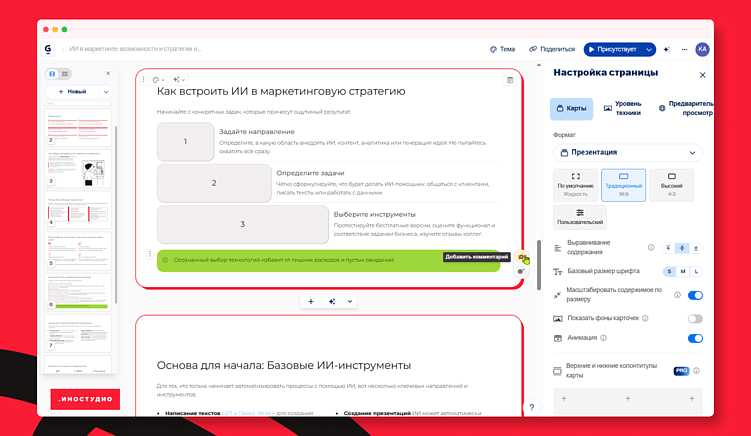Open the card AI edit dropdown
Screen dimensions: 751x436
click(179, 80)
